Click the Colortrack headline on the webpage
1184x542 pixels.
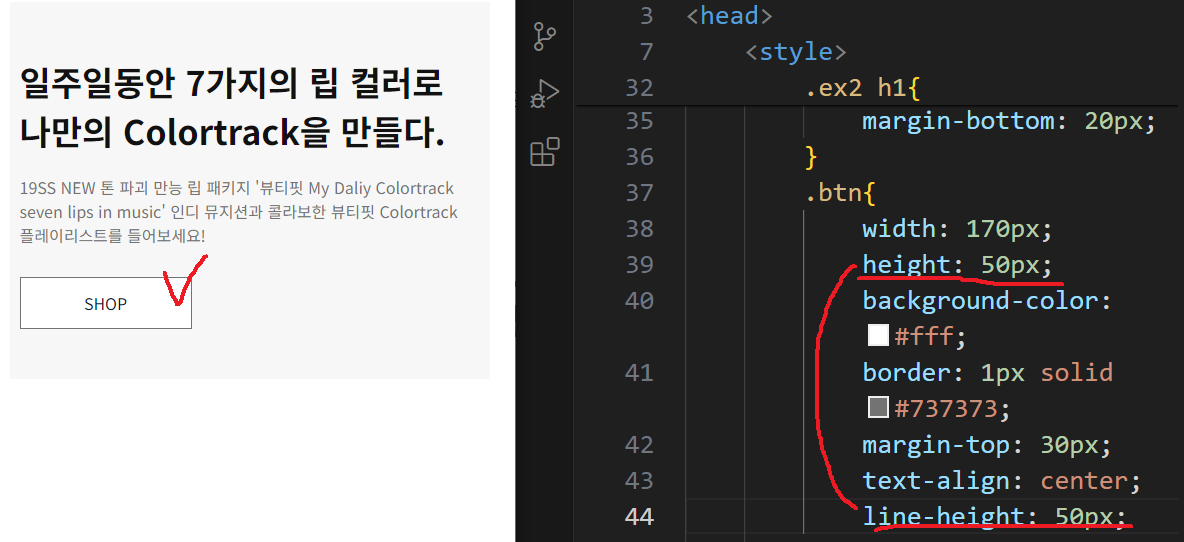[x=232, y=108]
